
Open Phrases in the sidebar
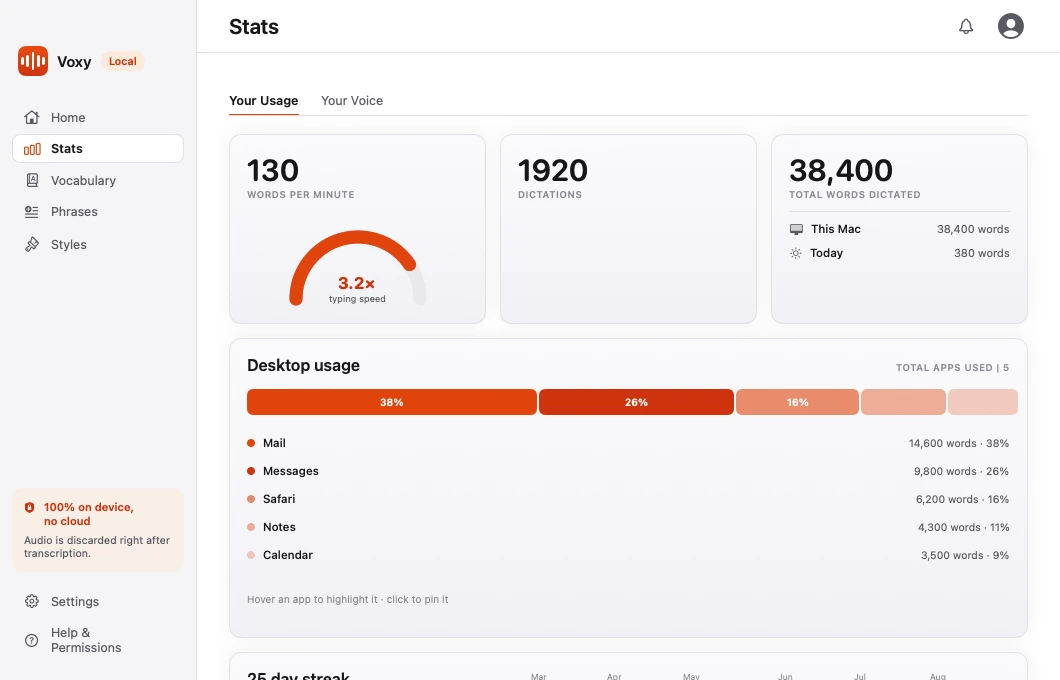point(98,212)
